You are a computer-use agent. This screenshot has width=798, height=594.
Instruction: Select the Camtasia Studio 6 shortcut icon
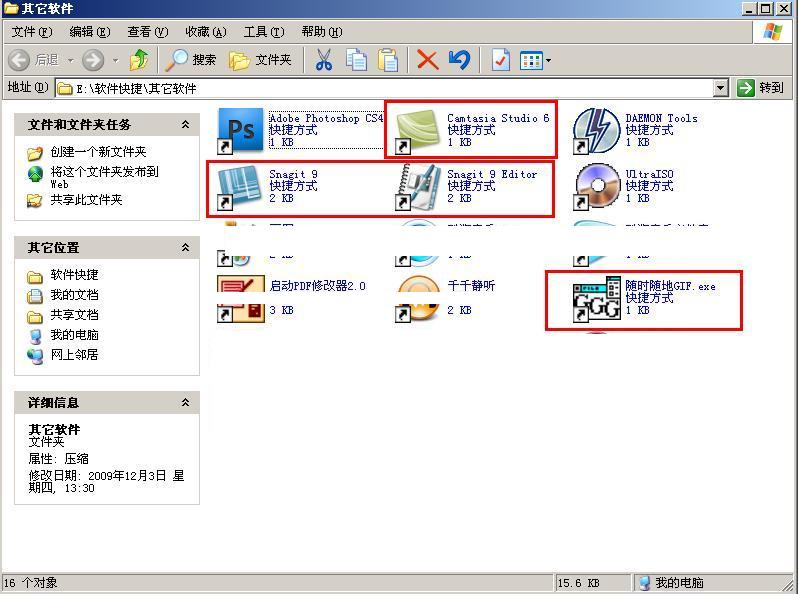[418, 130]
